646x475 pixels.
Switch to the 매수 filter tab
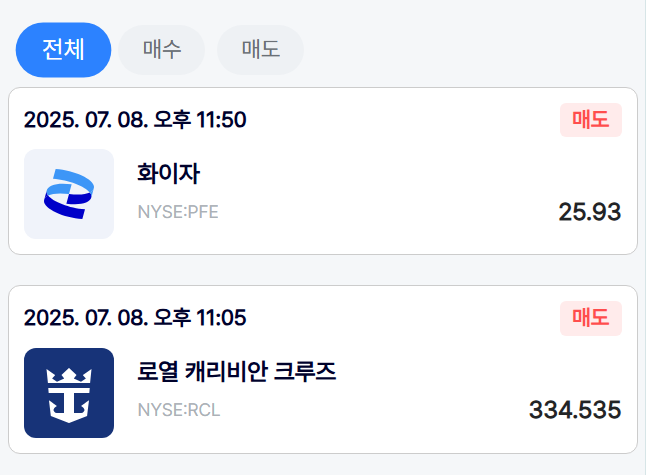[x=162, y=50]
